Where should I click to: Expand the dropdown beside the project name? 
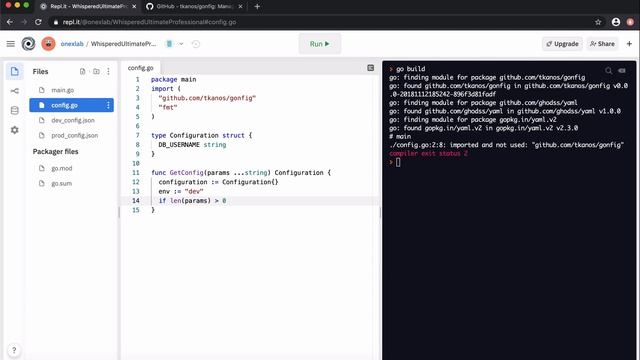click(181, 44)
